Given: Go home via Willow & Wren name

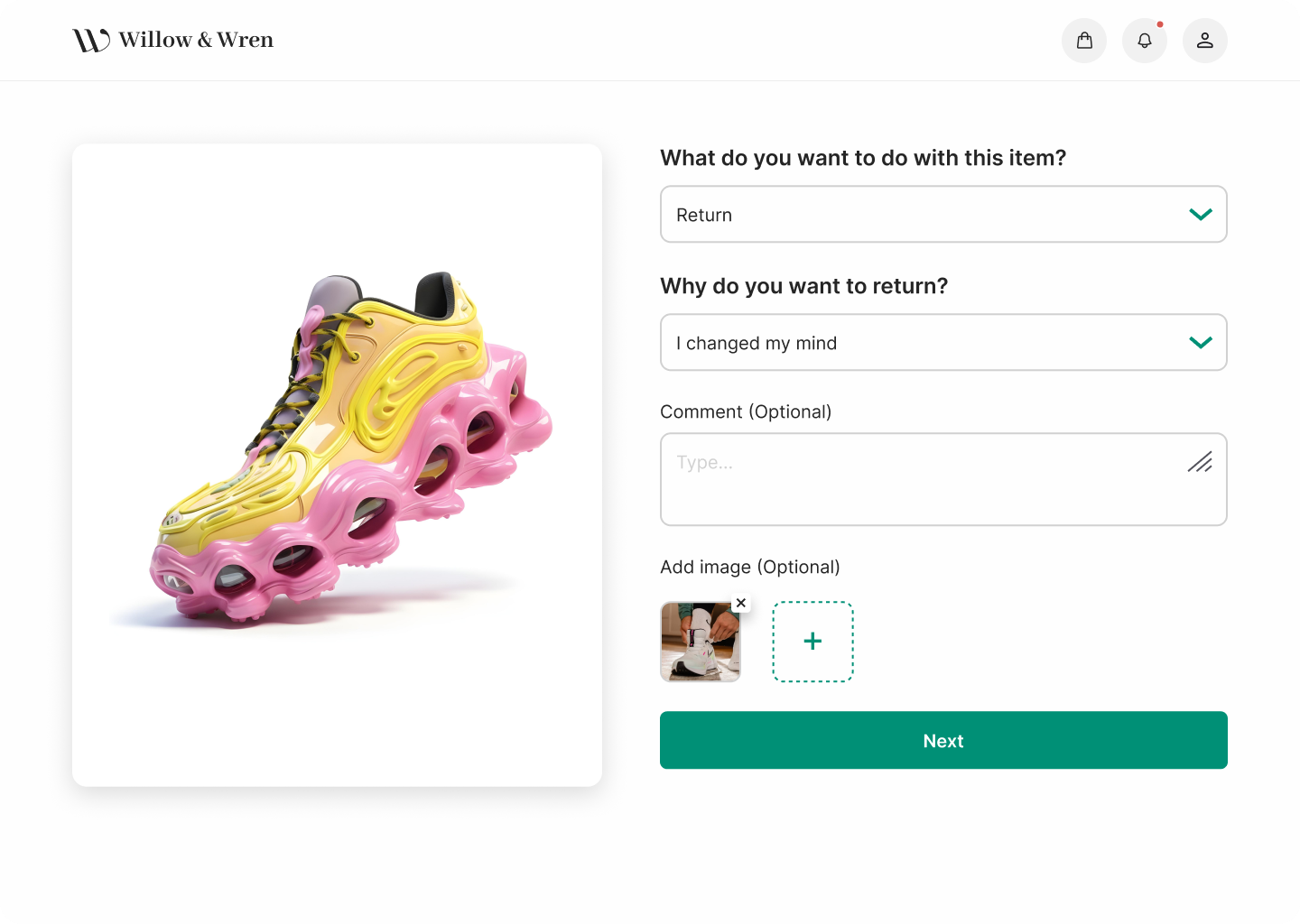Looking at the screenshot, I should click(x=196, y=40).
